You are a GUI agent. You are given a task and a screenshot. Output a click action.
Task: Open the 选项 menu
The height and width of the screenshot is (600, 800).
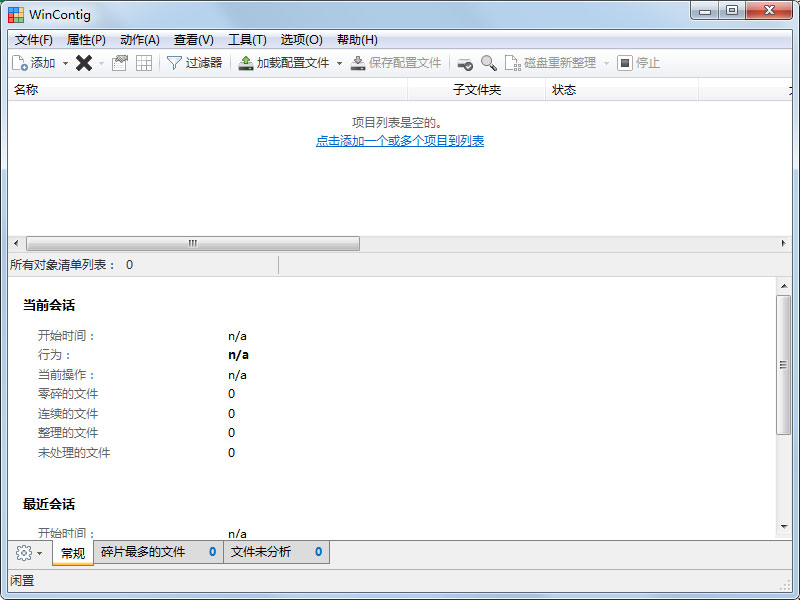(x=300, y=40)
